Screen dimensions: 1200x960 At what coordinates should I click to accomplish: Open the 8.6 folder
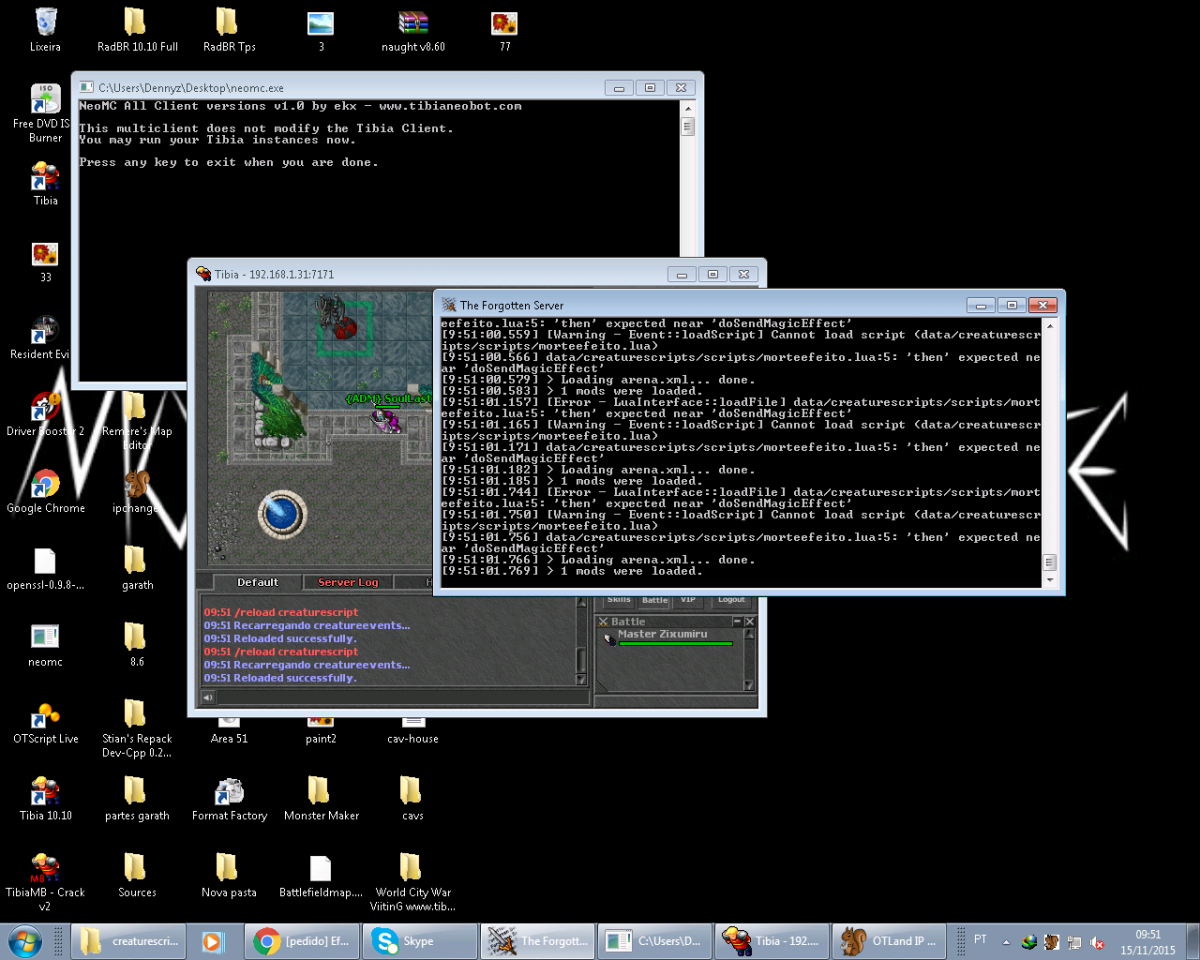(137, 644)
